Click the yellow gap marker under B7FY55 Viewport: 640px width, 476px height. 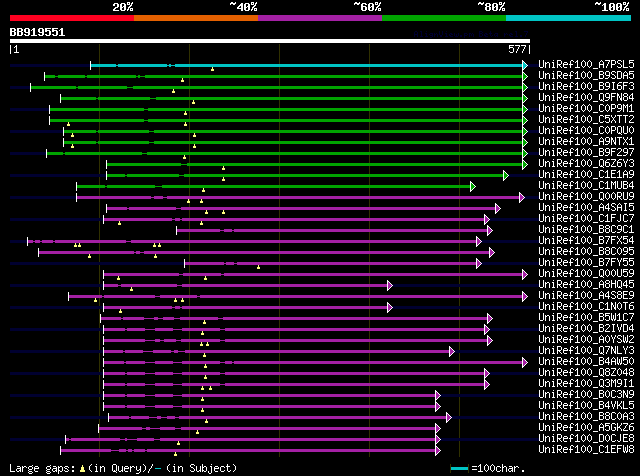click(x=258, y=267)
